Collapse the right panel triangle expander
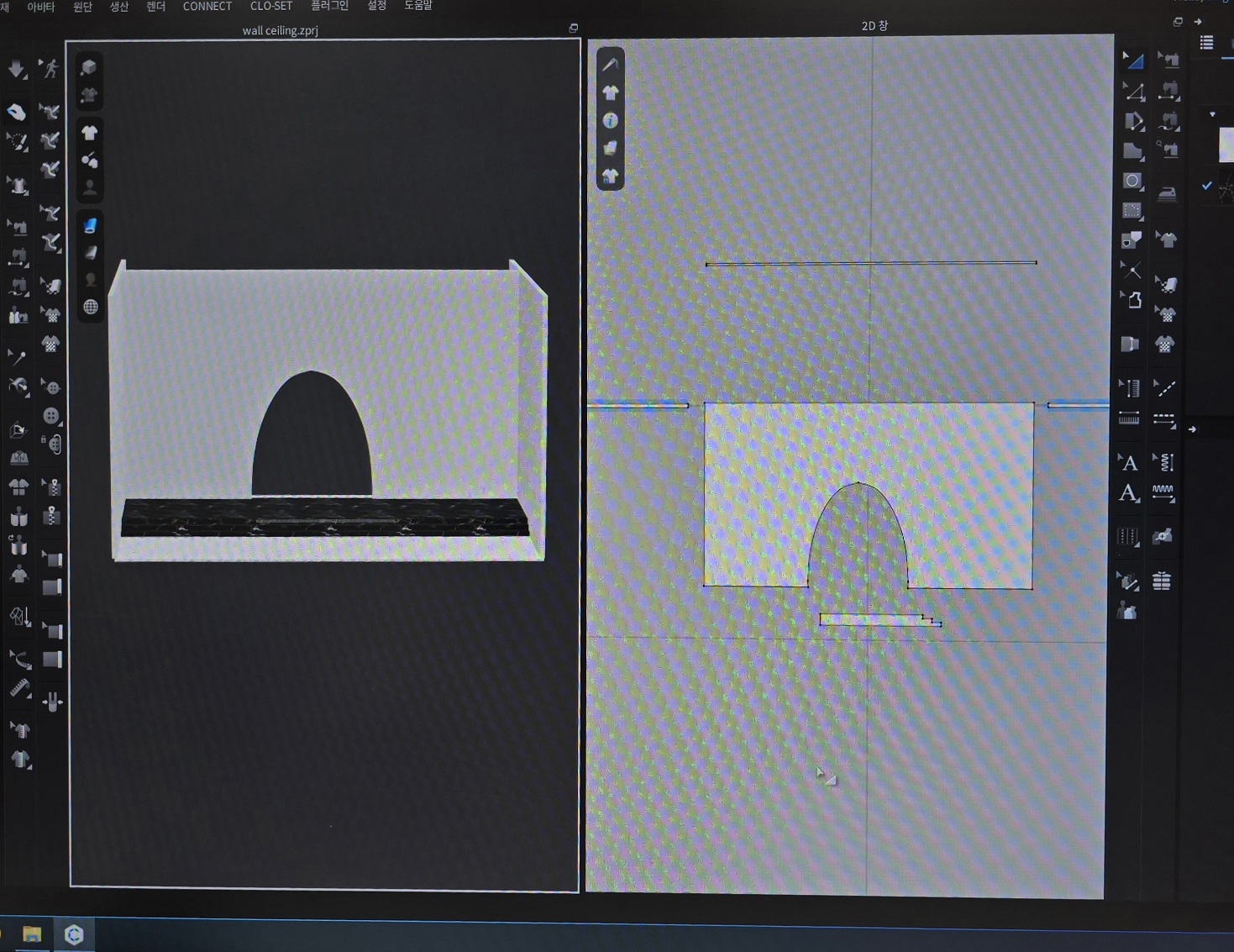 (x=1212, y=114)
